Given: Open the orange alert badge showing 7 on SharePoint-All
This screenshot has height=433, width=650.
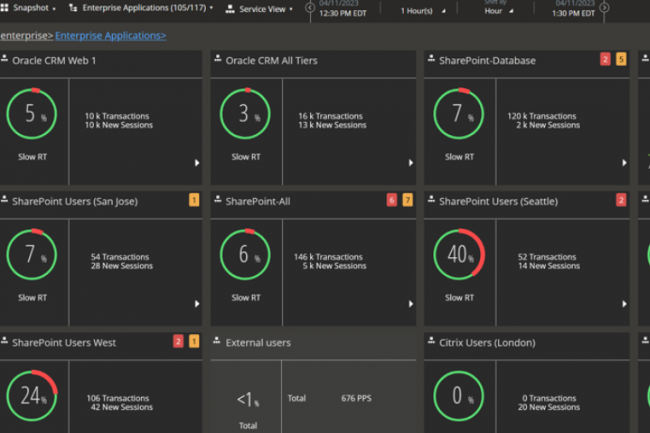Looking at the screenshot, I should click(408, 200).
